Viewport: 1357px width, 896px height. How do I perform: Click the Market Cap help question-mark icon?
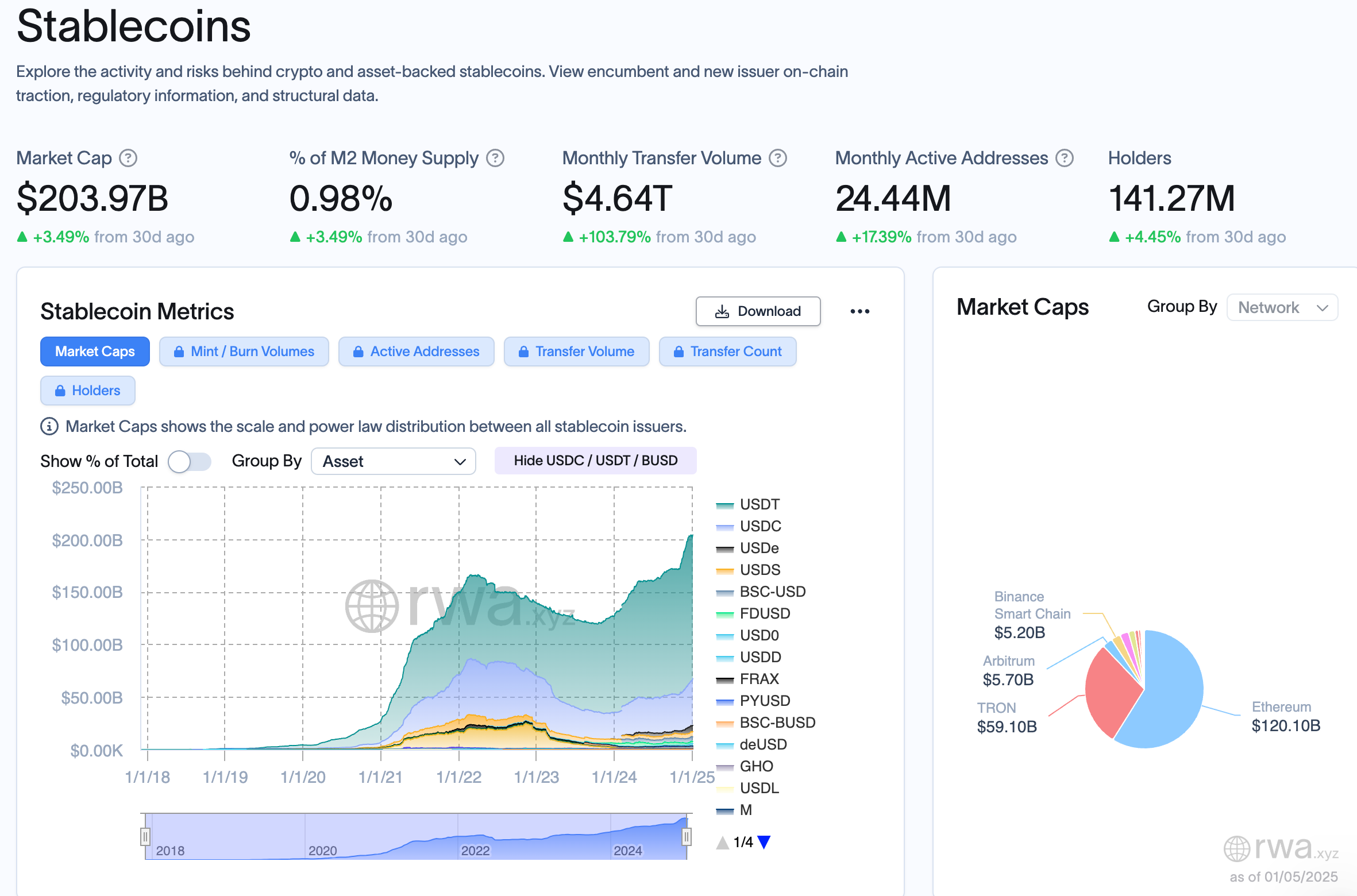[x=128, y=158]
